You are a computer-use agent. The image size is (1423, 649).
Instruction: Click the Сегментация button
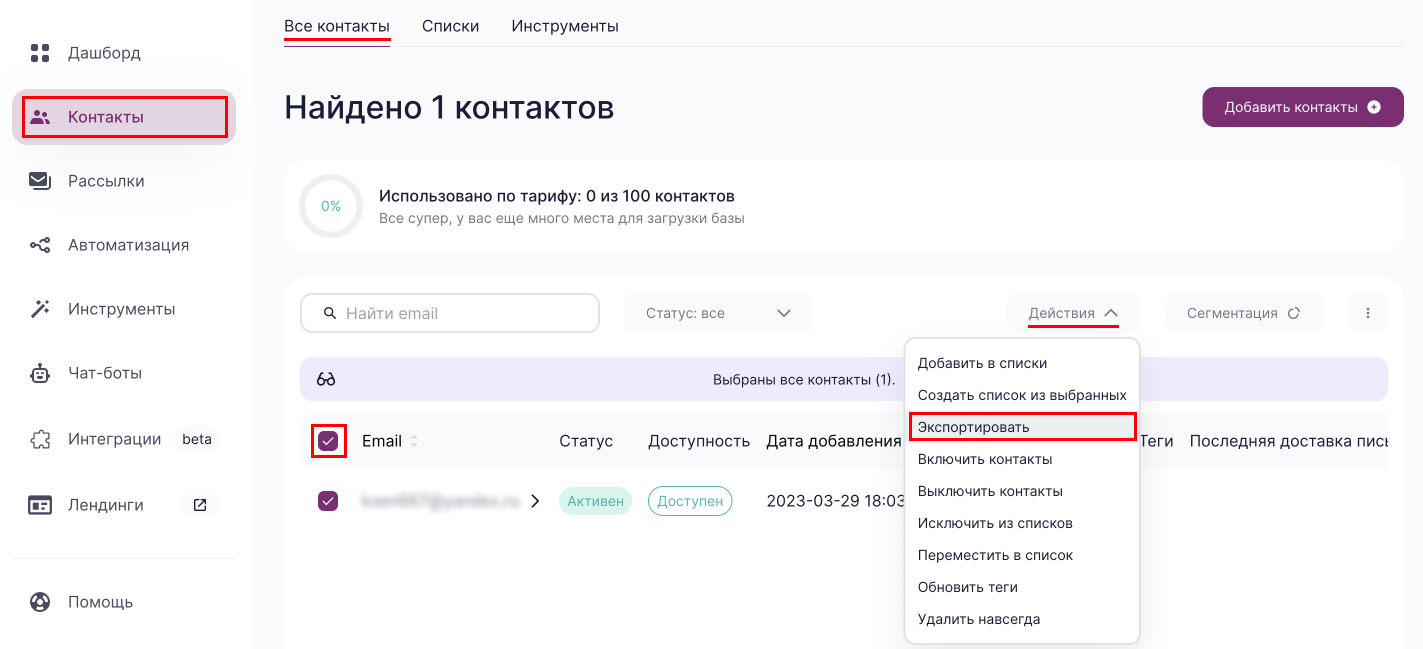tap(1244, 313)
